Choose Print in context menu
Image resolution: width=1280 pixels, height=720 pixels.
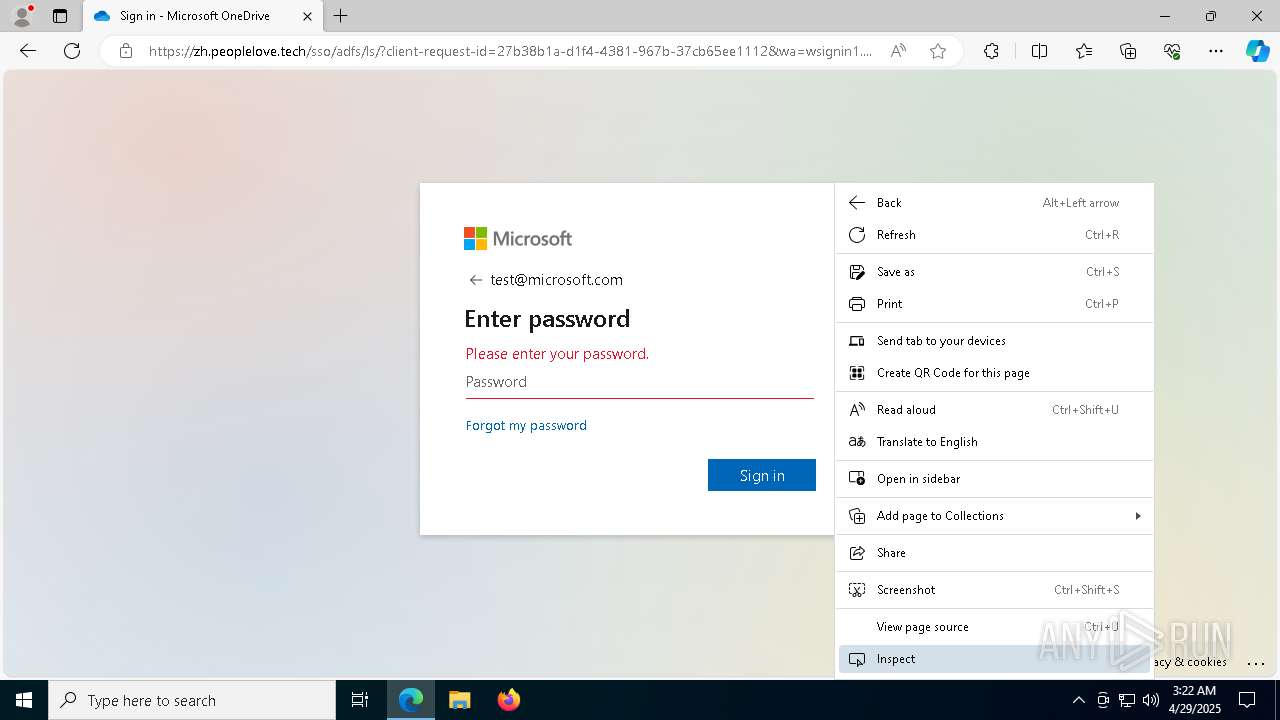pyautogui.click(x=994, y=303)
